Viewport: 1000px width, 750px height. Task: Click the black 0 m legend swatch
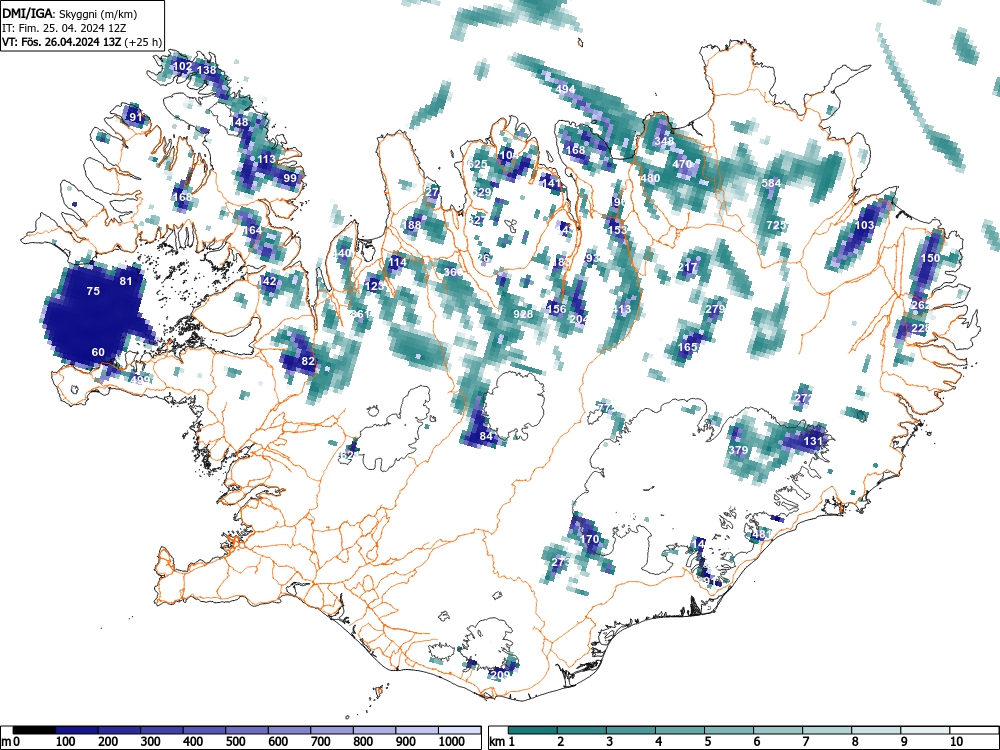click(34, 730)
